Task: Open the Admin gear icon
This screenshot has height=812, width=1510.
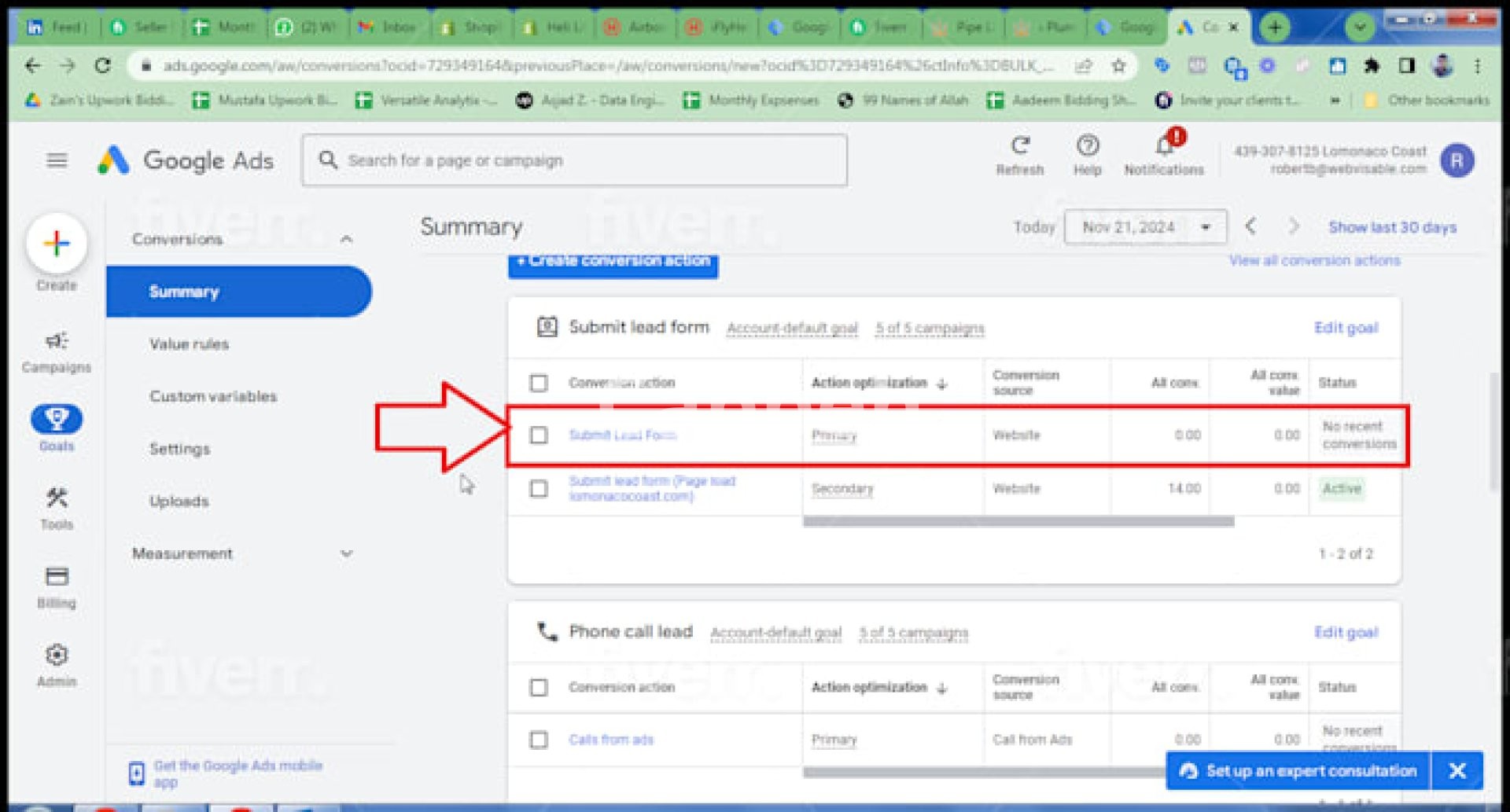Action: tap(56, 656)
